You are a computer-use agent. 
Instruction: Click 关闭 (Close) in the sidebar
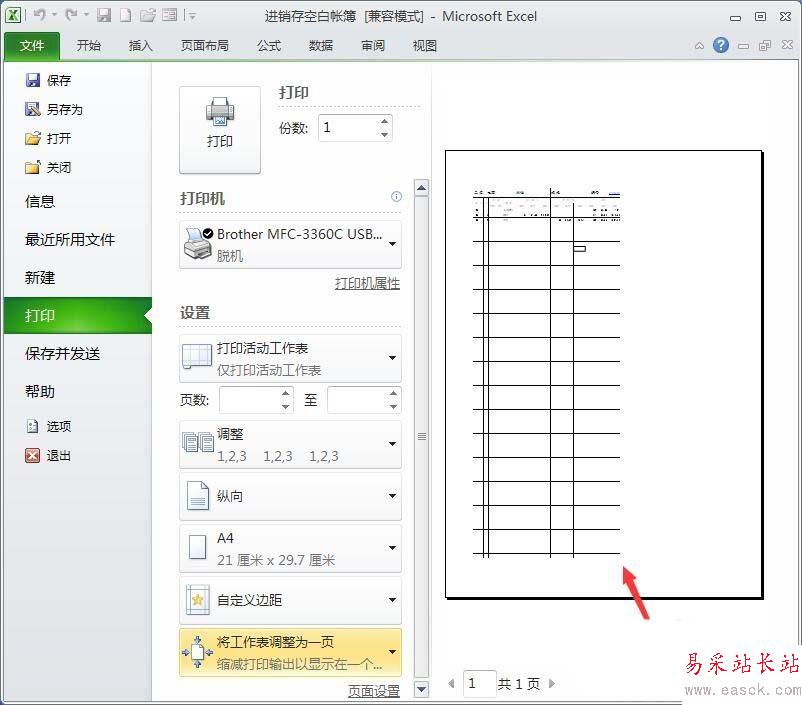[49, 167]
